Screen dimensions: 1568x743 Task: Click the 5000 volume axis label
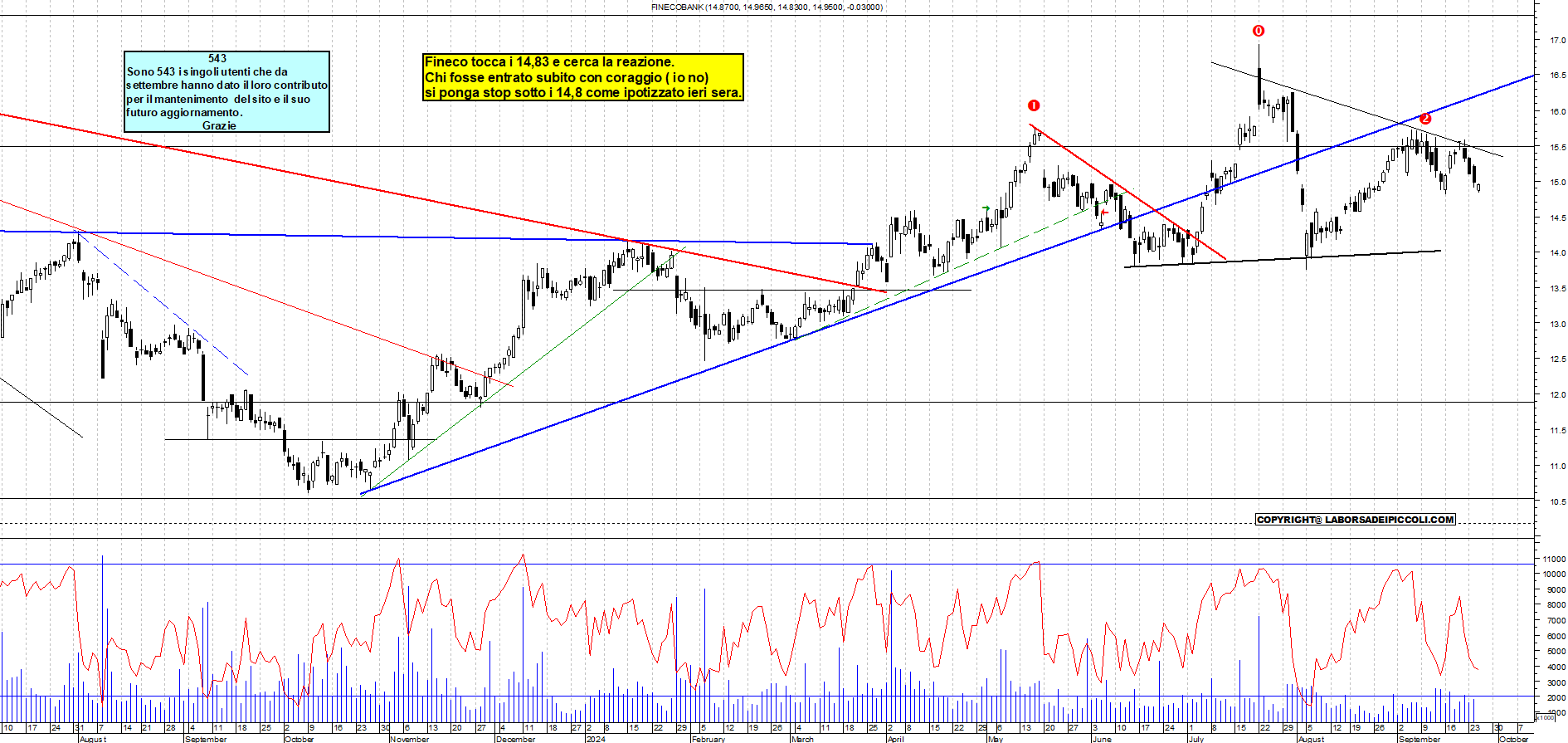pos(1556,651)
